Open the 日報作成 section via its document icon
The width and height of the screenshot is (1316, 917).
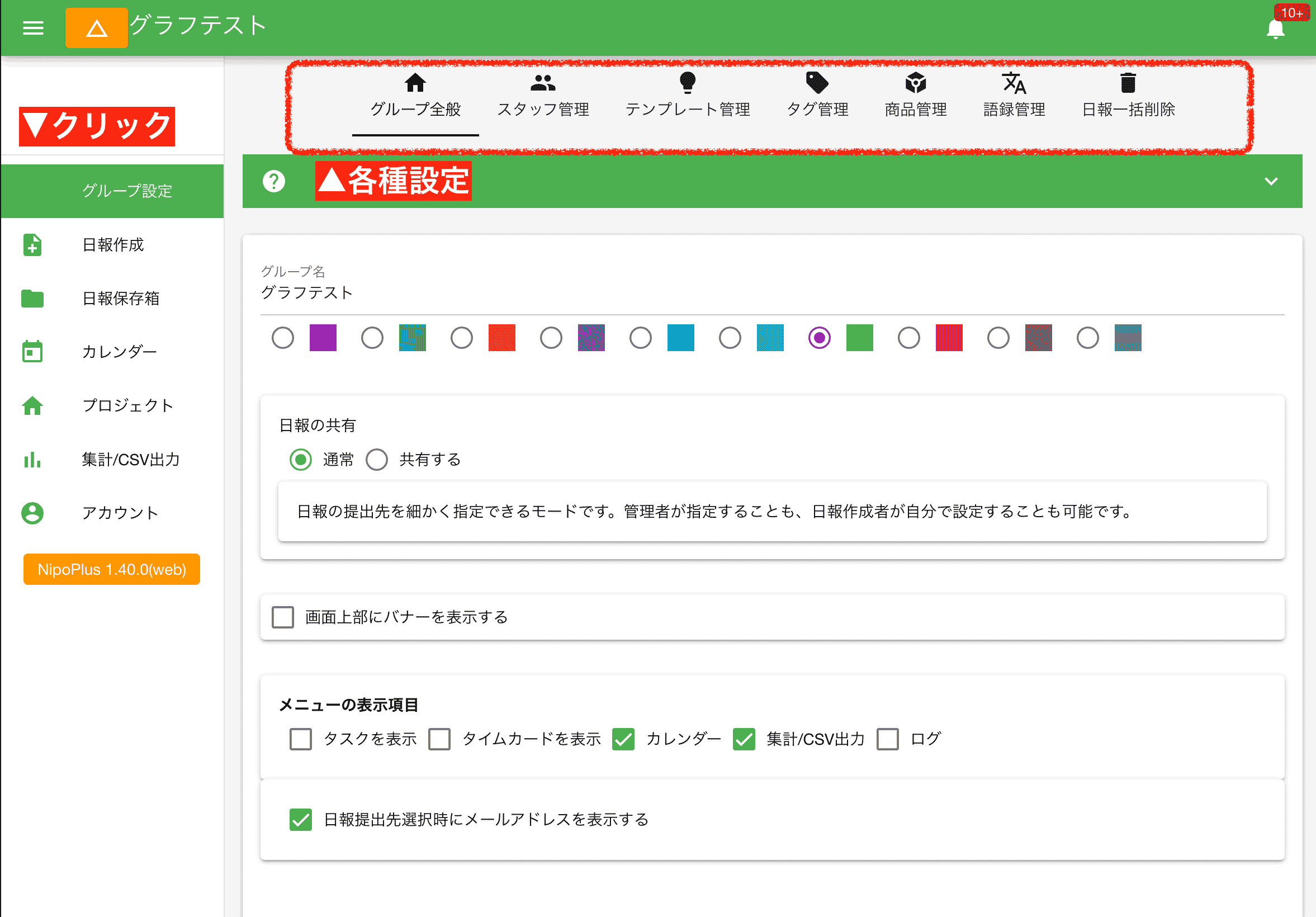pos(32,245)
